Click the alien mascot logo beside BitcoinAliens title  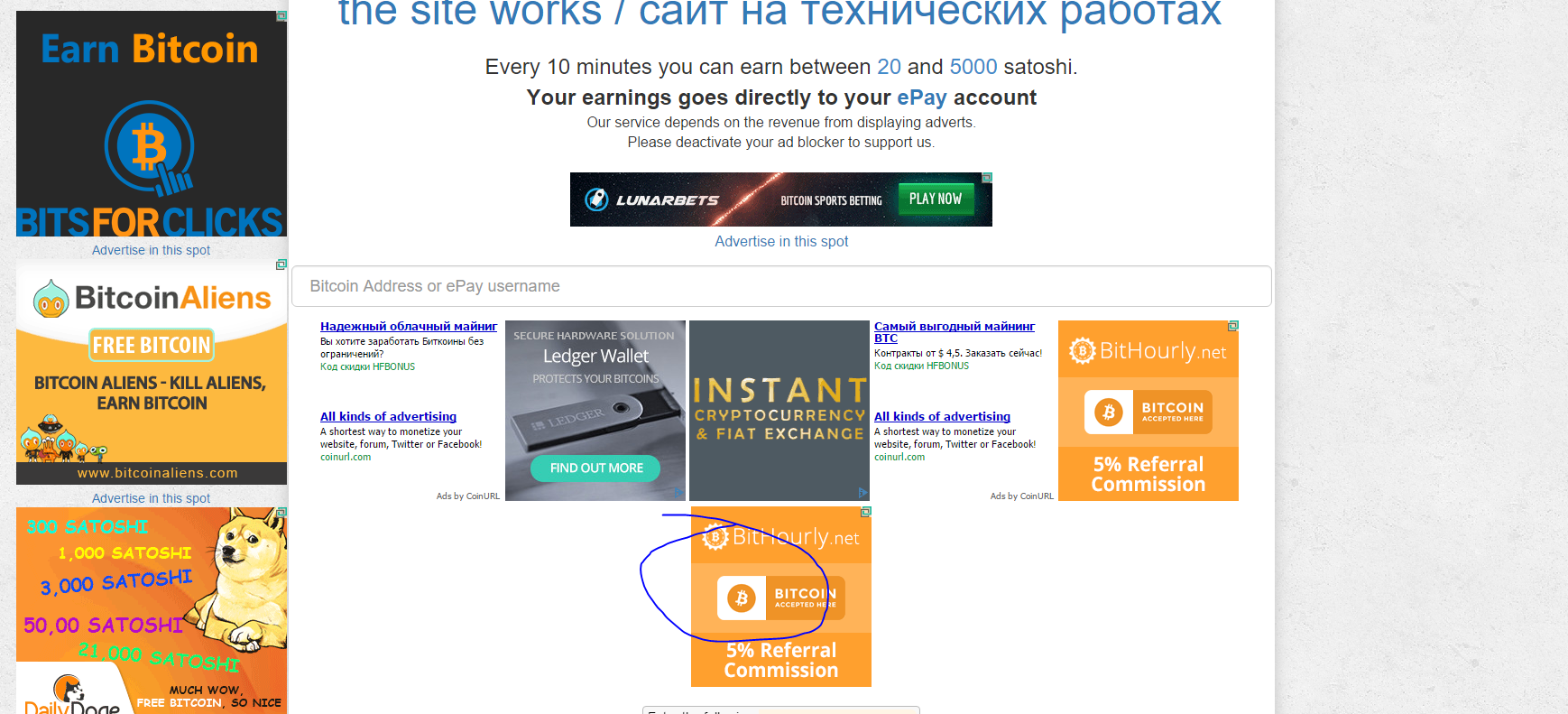pyautogui.click(x=51, y=298)
